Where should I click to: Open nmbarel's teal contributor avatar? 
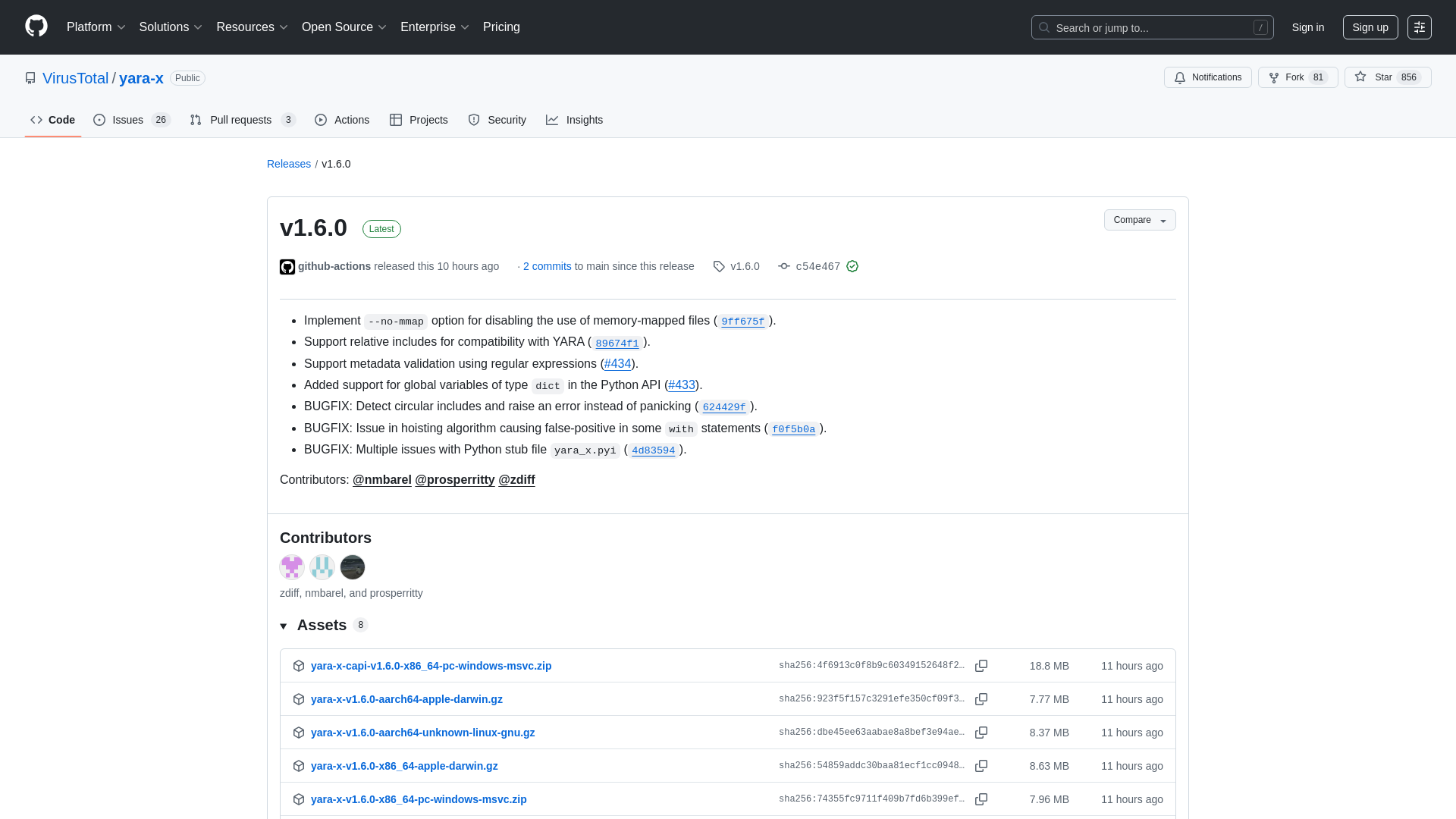tap(322, 567)
